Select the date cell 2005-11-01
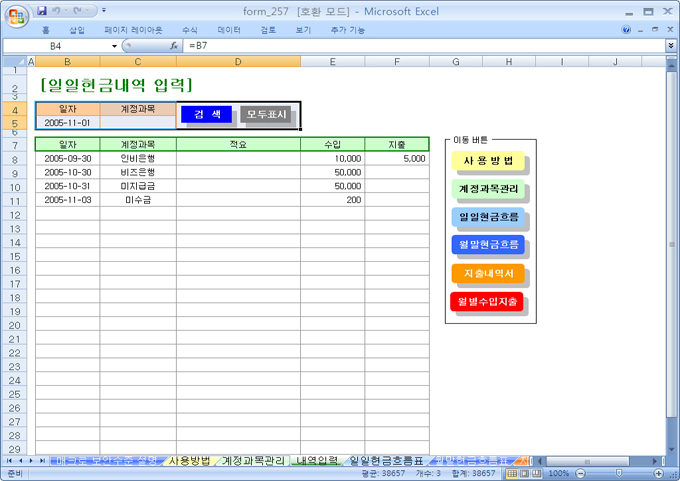680x481 pixels. [67, 123]
